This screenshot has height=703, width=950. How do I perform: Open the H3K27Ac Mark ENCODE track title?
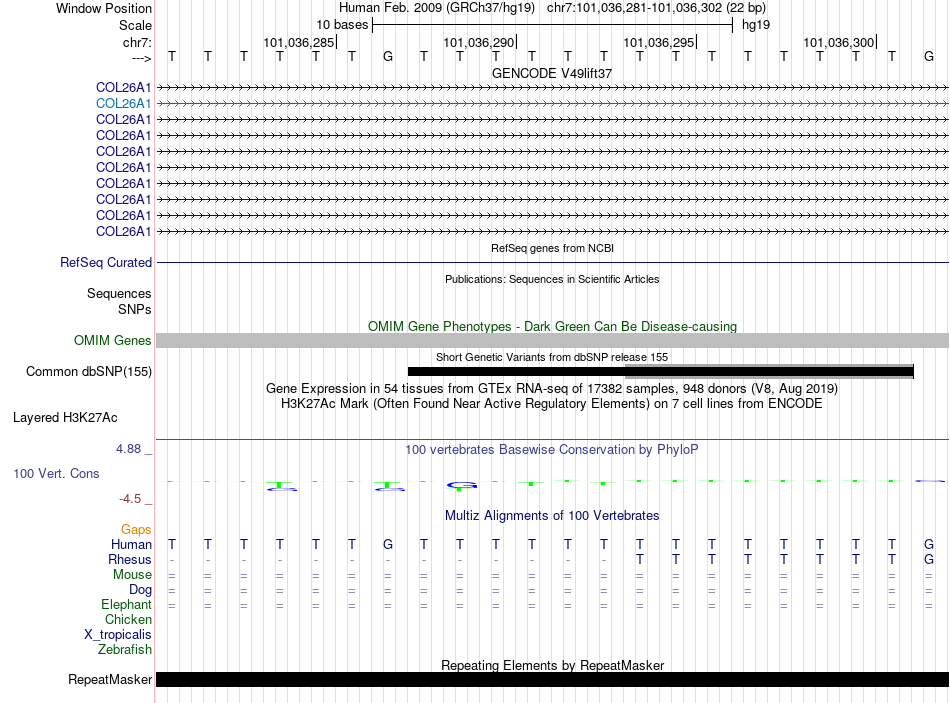552,404
